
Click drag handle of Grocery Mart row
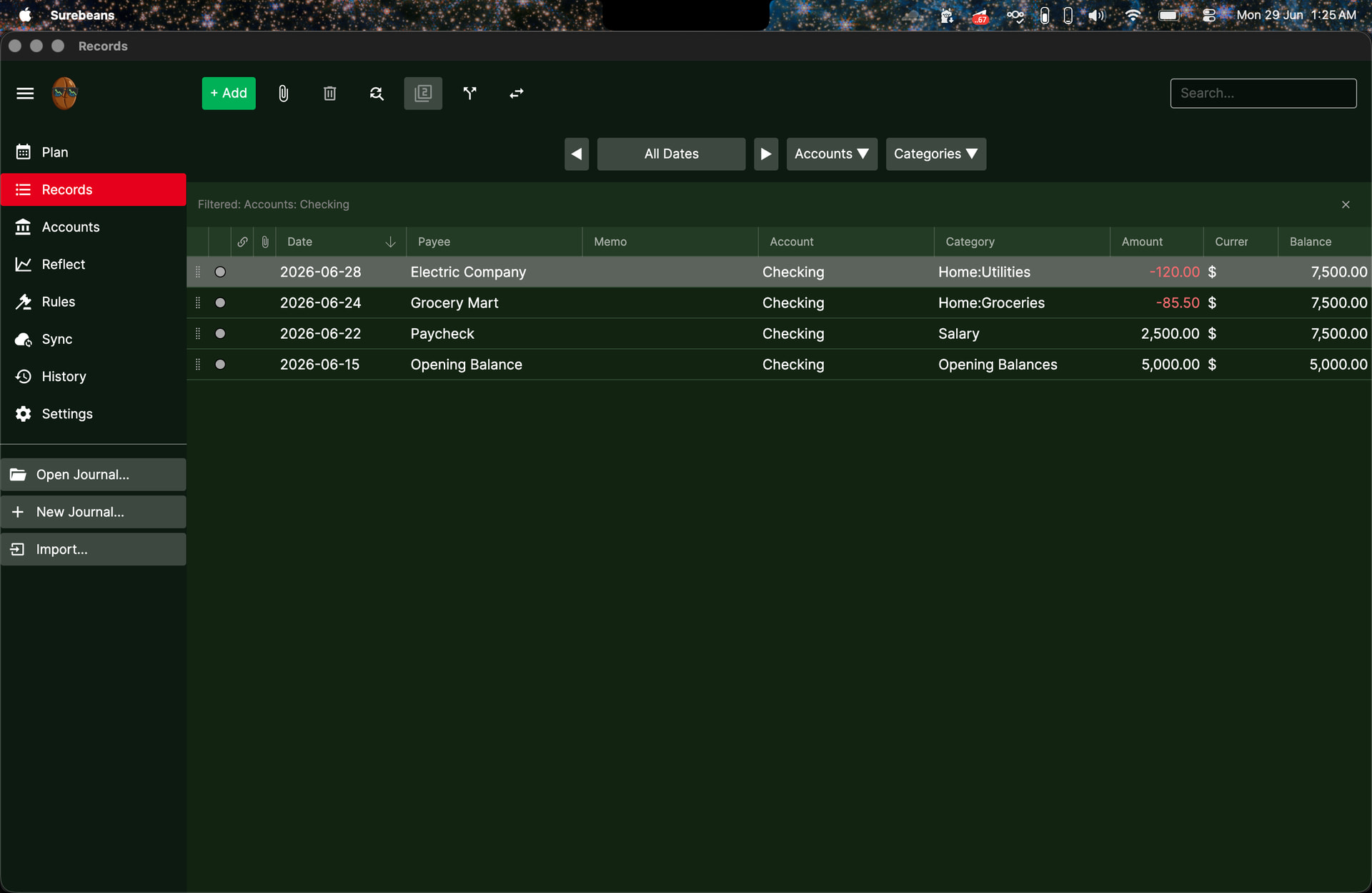tap(198, 302)
